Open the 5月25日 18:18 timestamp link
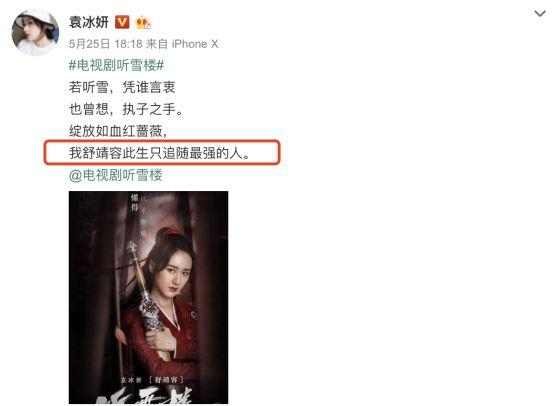This screenshot has width=553, height=406. point(105,44)
